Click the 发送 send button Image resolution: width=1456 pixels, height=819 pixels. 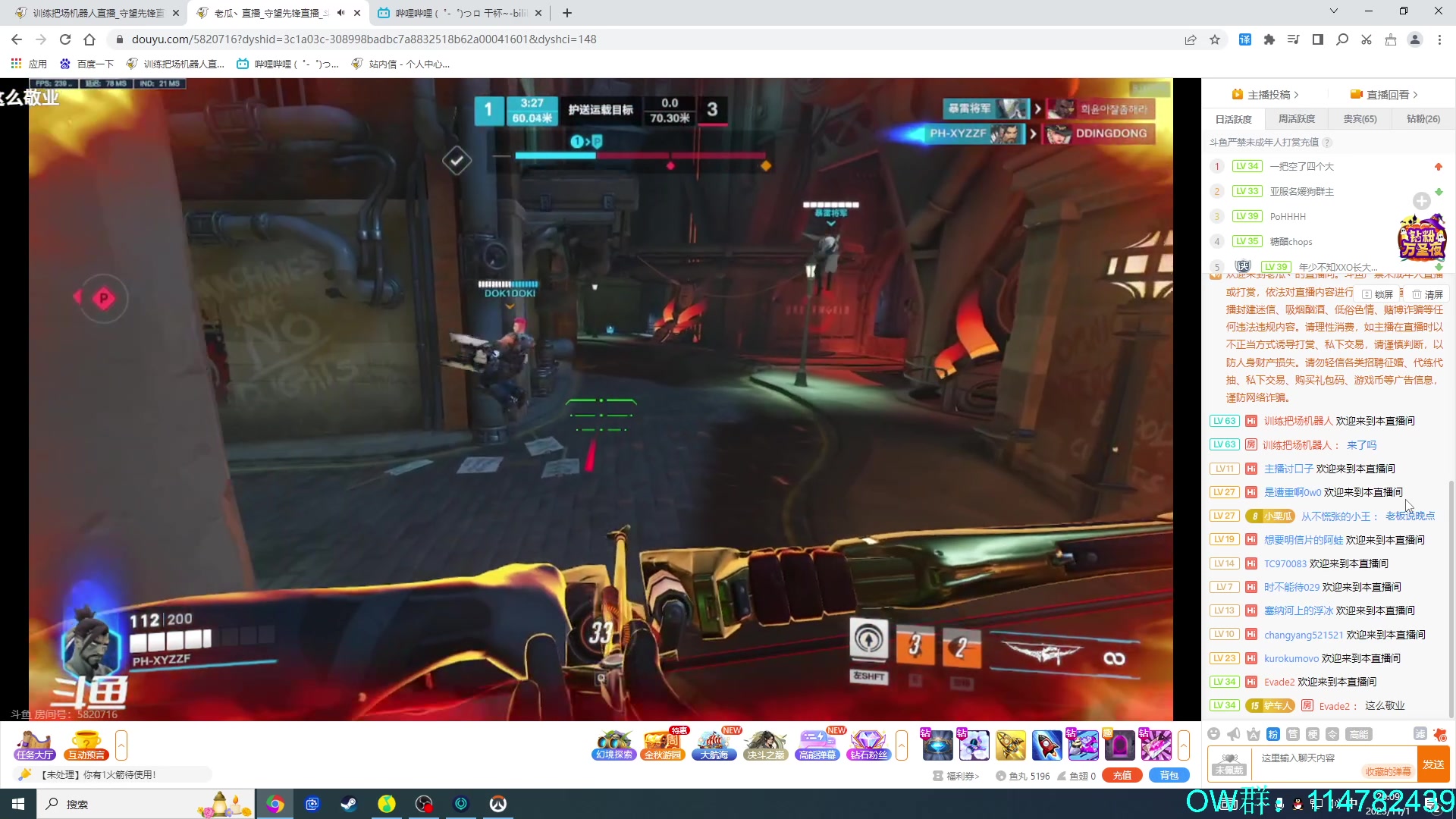tap(1433, 764)
